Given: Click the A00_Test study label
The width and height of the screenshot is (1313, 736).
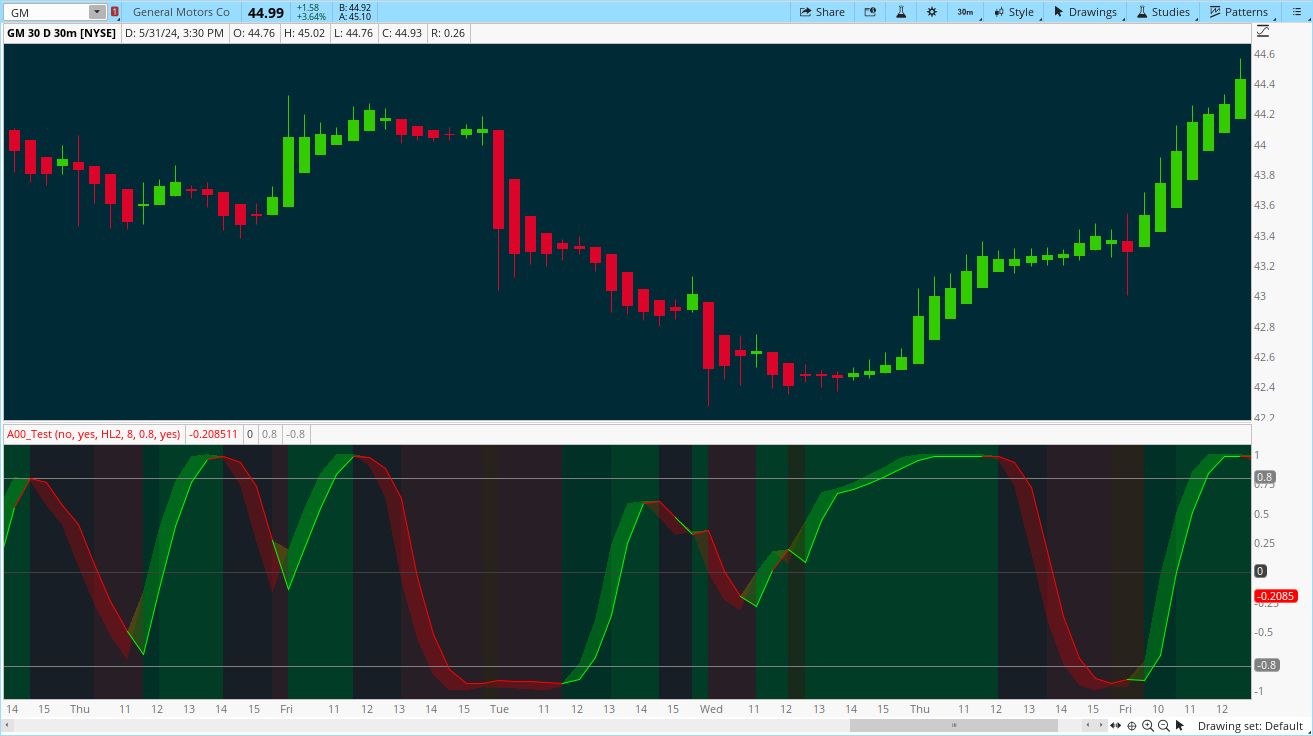Looking at the screenshot, I should pos(93,434).
